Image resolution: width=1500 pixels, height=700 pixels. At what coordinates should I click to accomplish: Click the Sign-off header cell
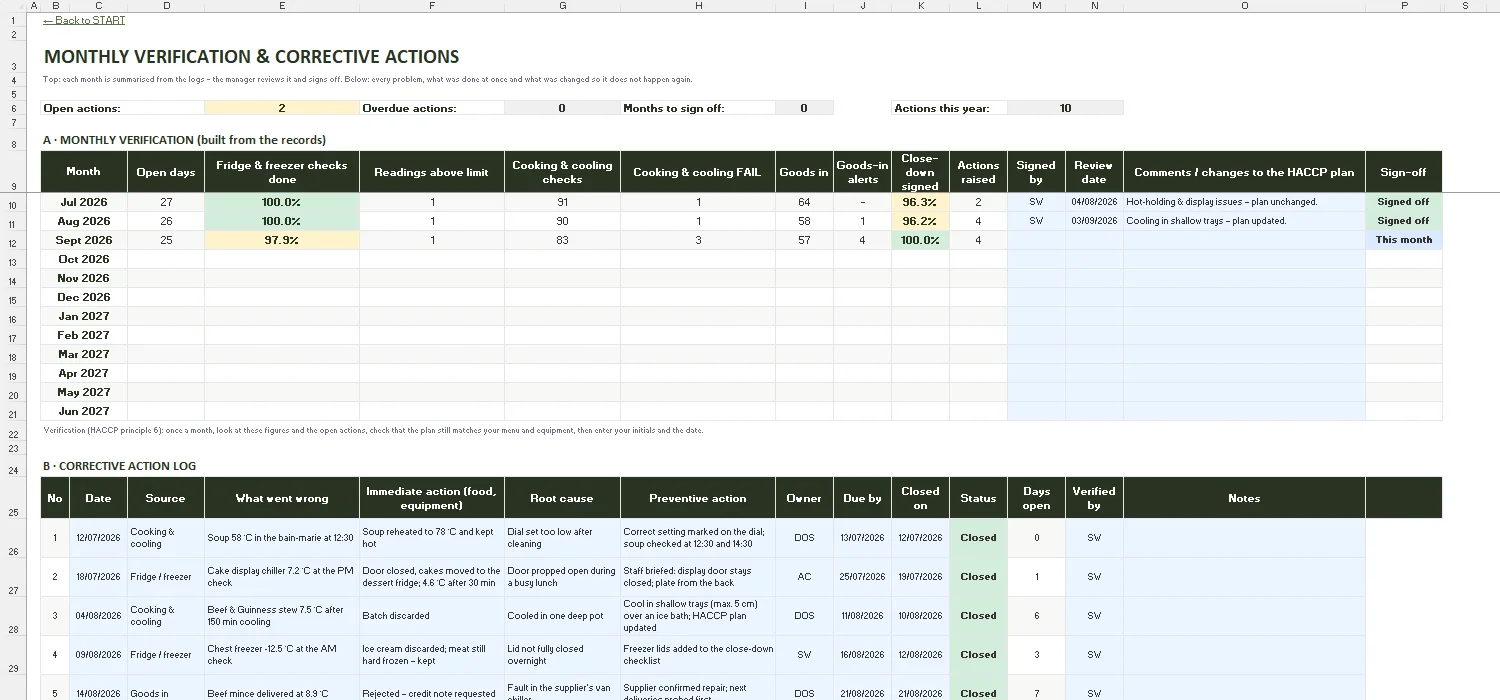pos(1404,172)
